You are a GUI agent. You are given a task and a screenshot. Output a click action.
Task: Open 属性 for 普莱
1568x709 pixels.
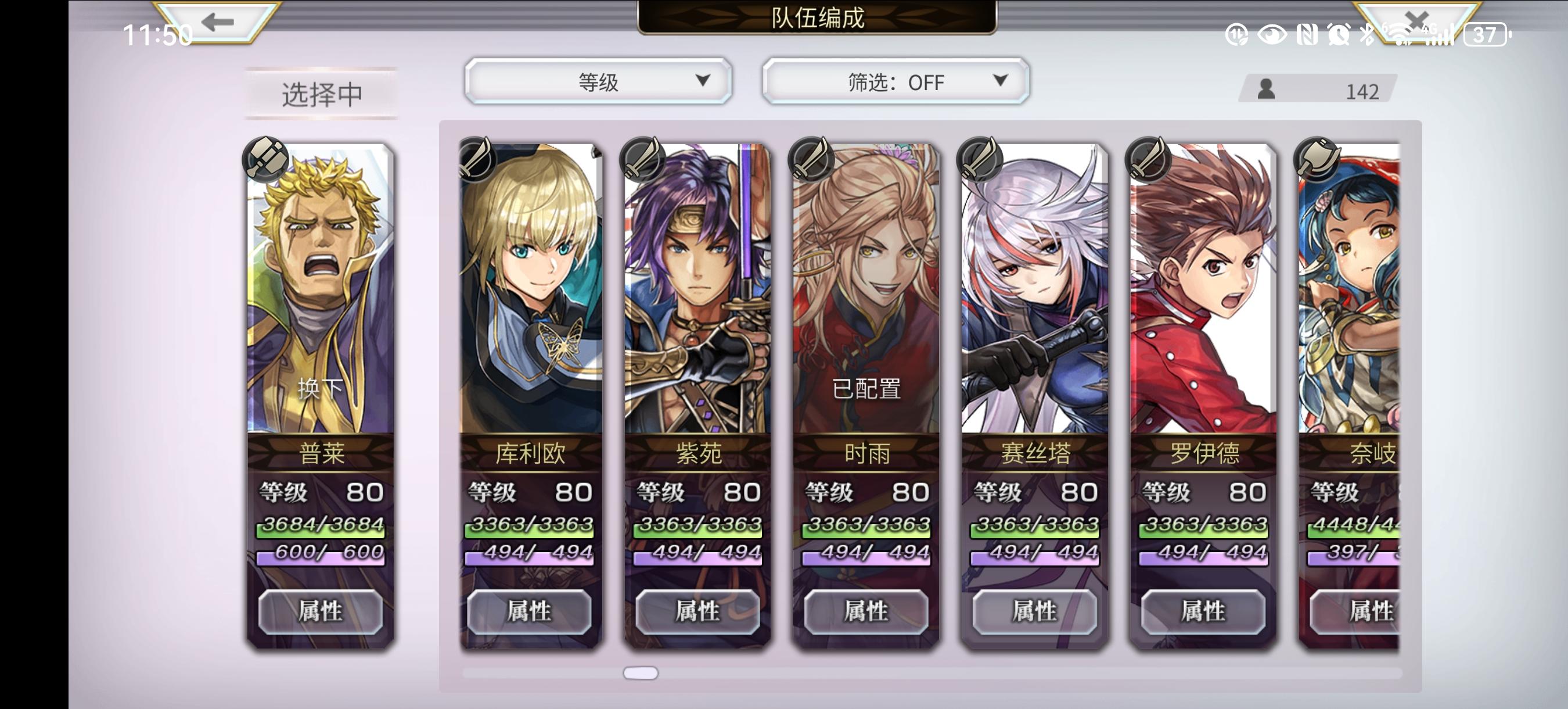click(321, 611)
